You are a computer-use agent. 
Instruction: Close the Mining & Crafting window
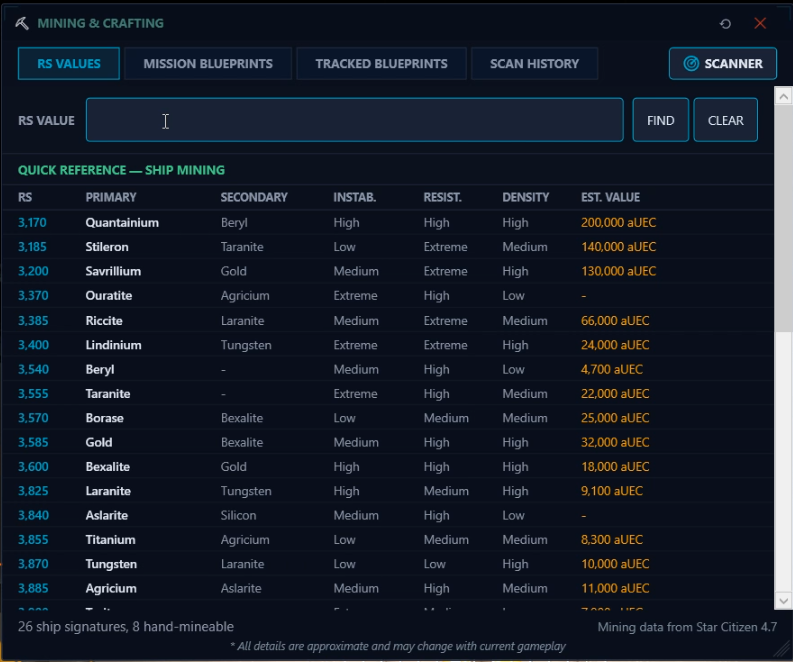[x=760, y=23]
